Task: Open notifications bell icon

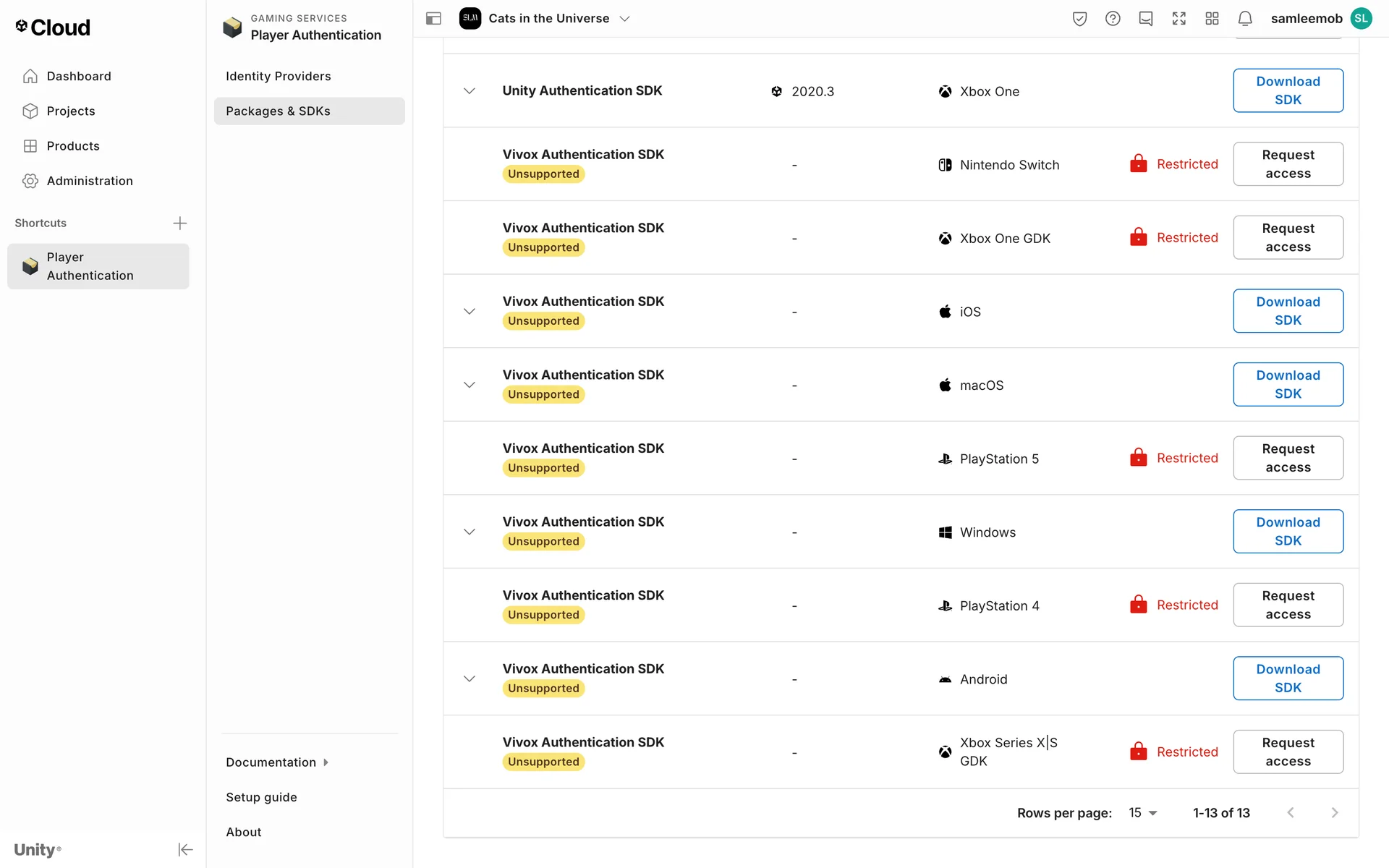Action: tap(1245, 19)
